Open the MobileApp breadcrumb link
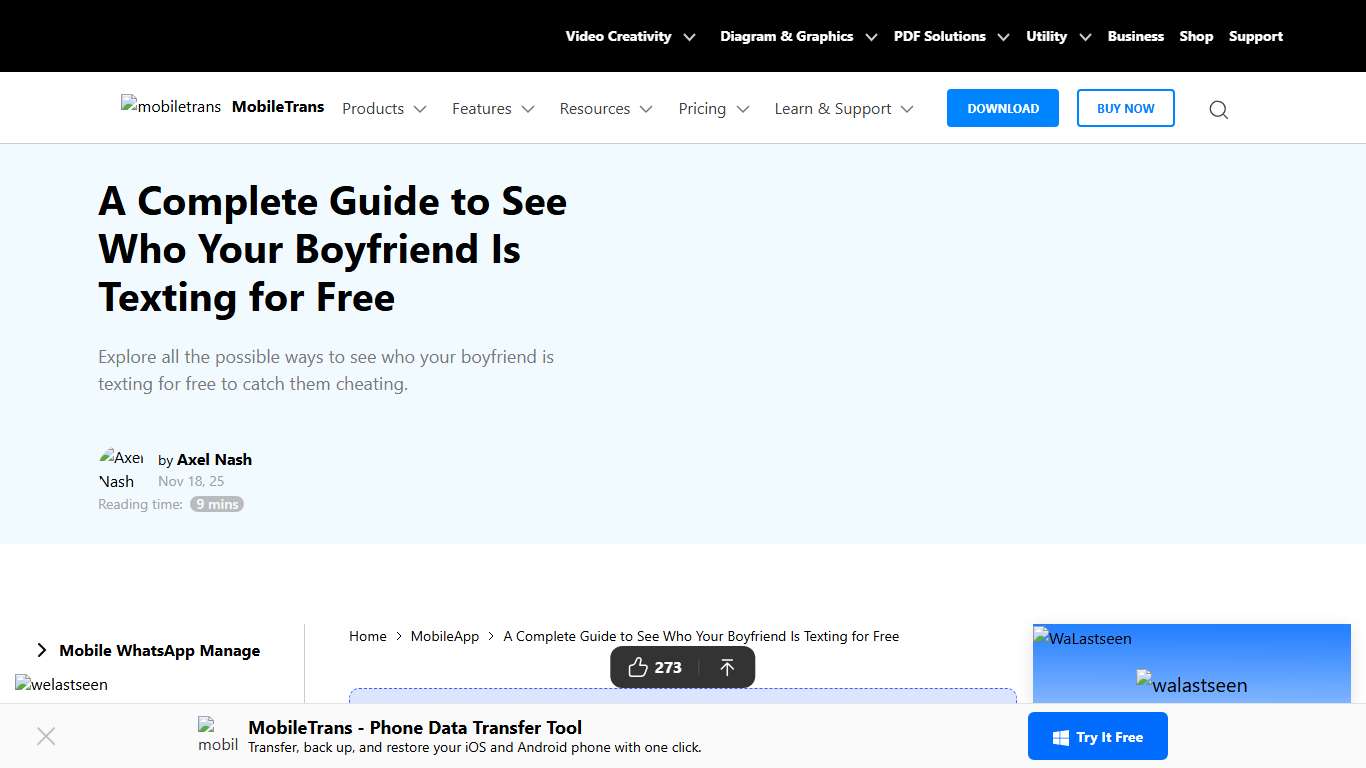 (444, 636)
